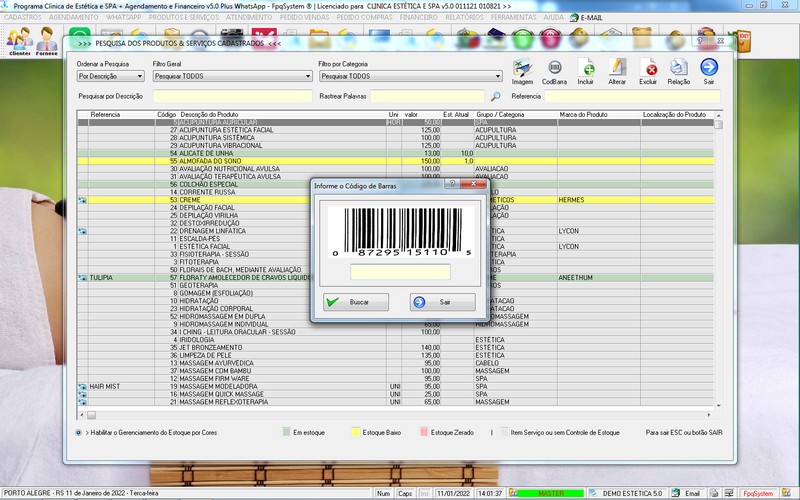The width and height of the screenshot is (800, 500).
Task: Click Pesquisar por Descrição input field
Action: click(233, 96)
